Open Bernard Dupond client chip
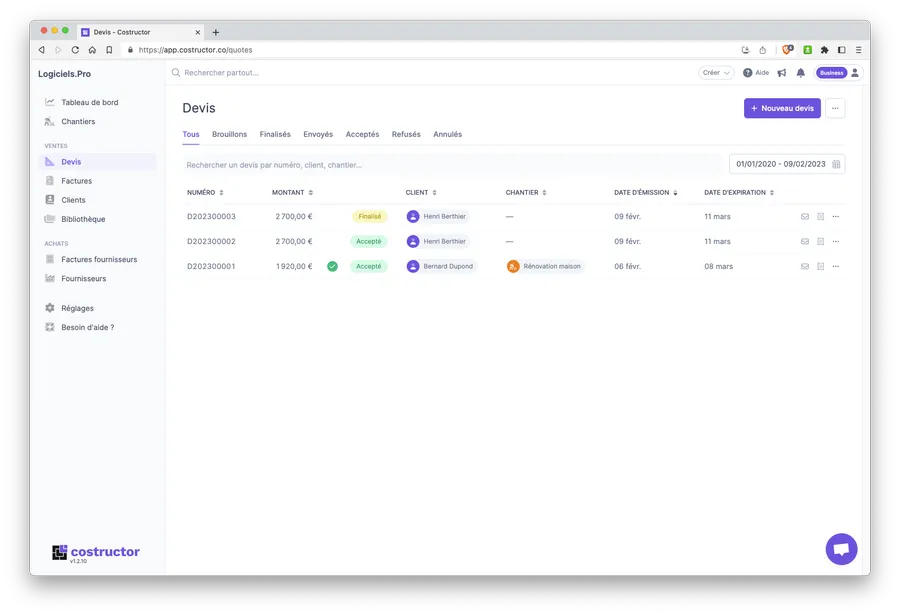The image size is (900, 615). [441, 266]
